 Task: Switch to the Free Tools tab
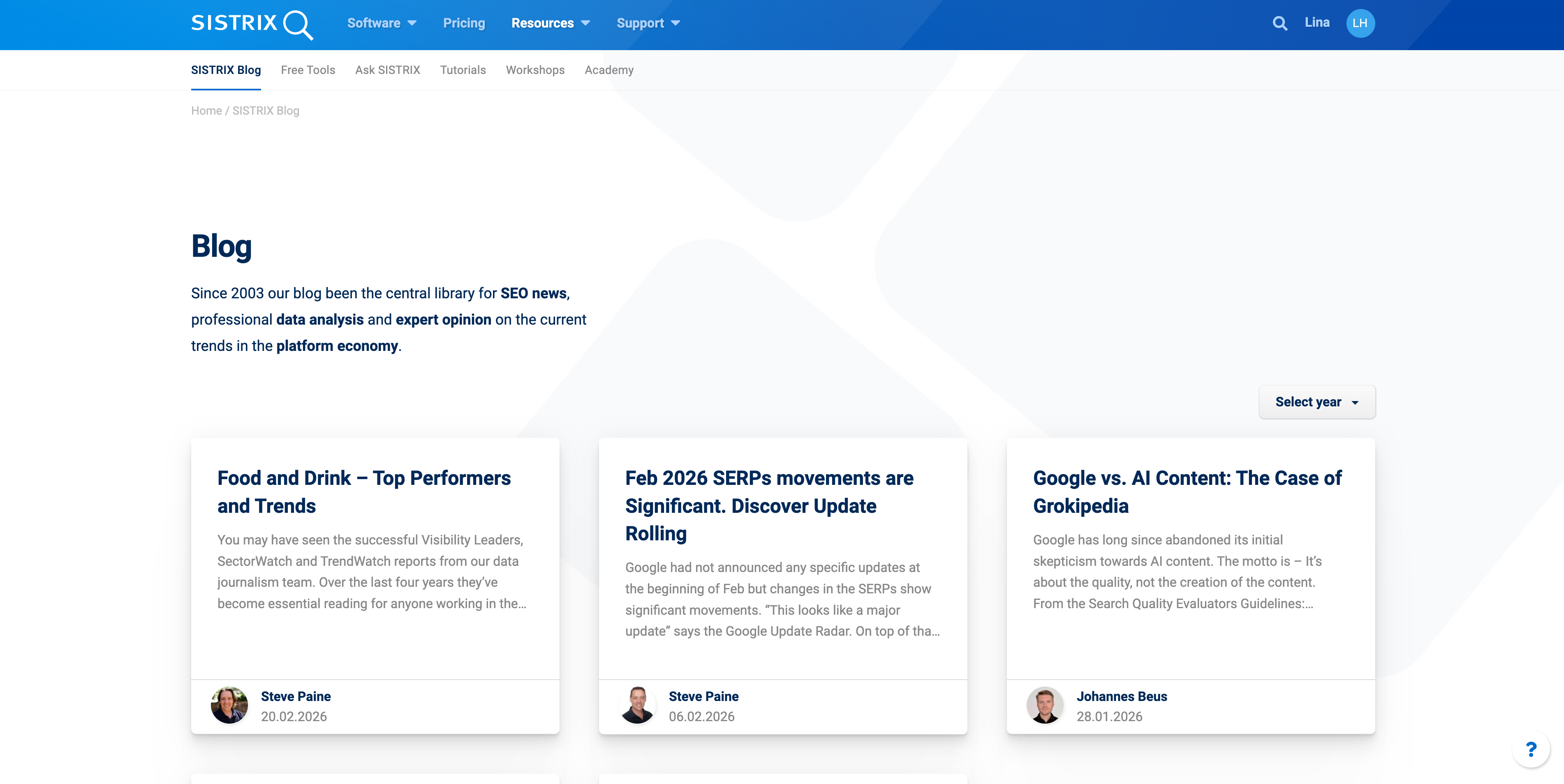click(308, 70)
